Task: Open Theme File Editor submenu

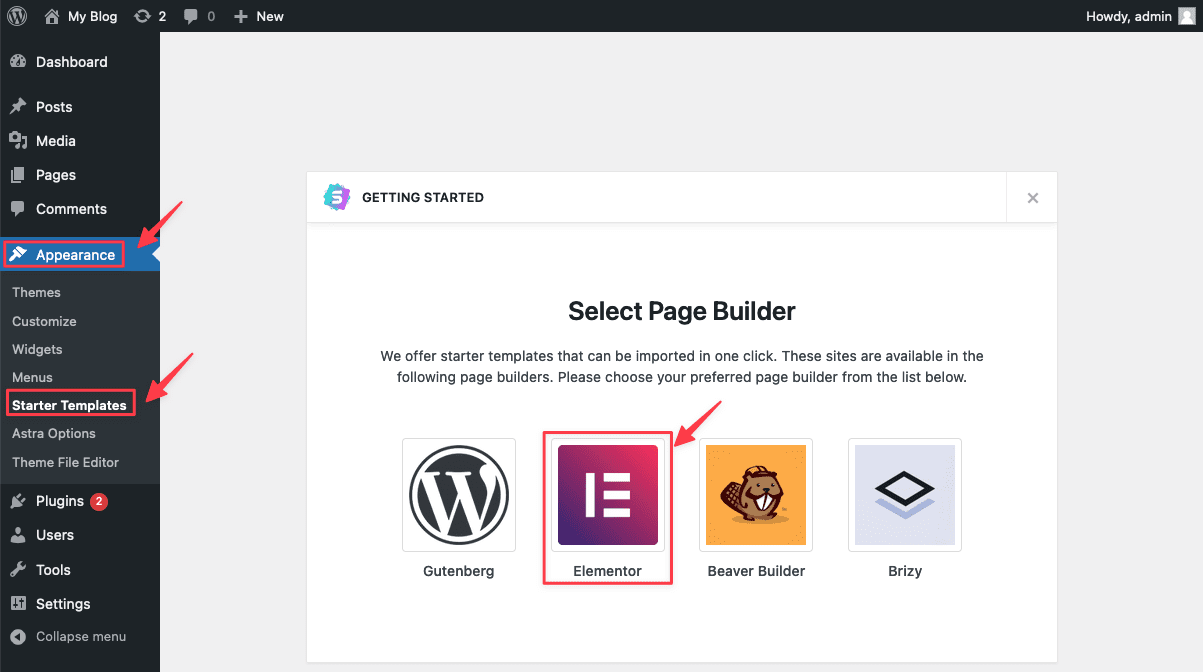Action: point(65,462)
